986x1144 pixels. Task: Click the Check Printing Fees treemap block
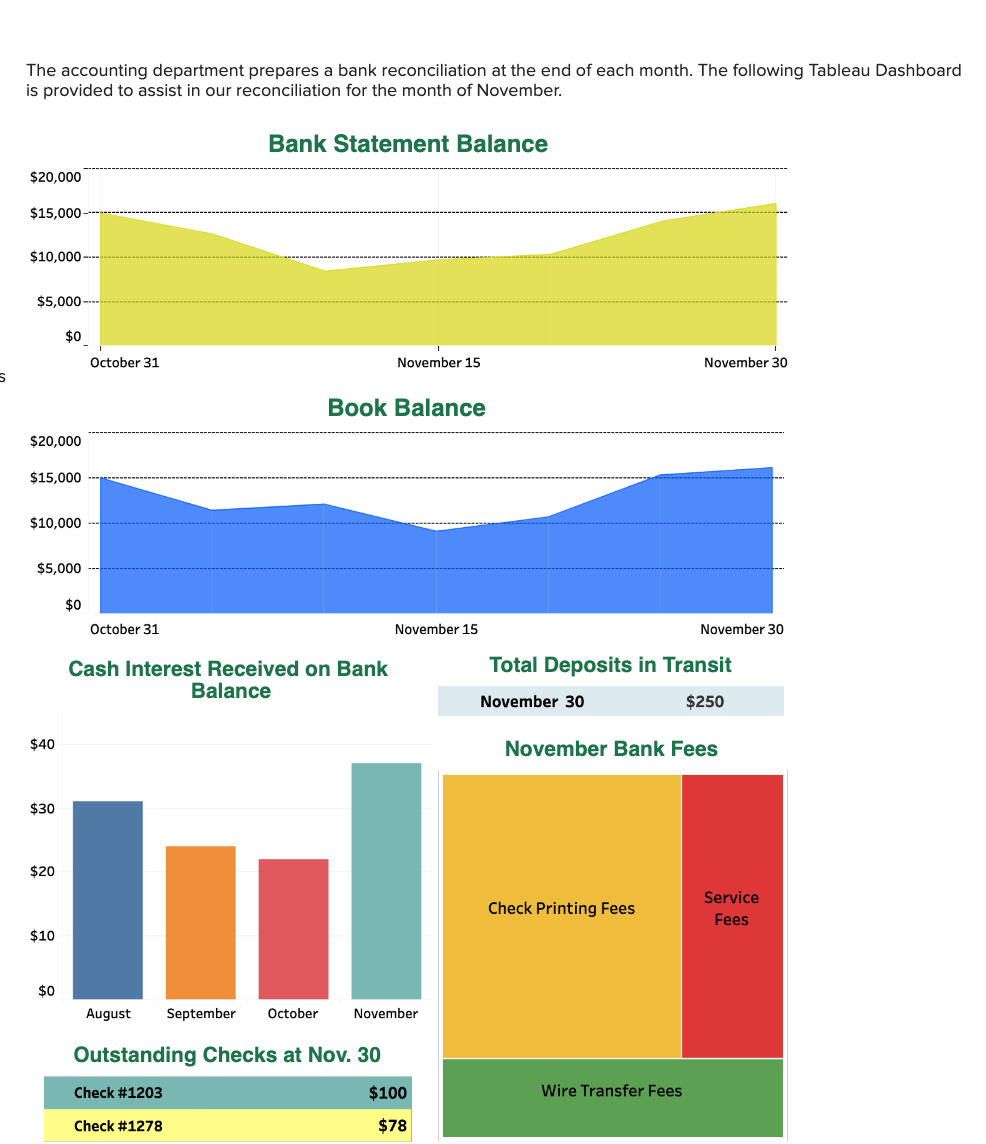pos(560,908)
